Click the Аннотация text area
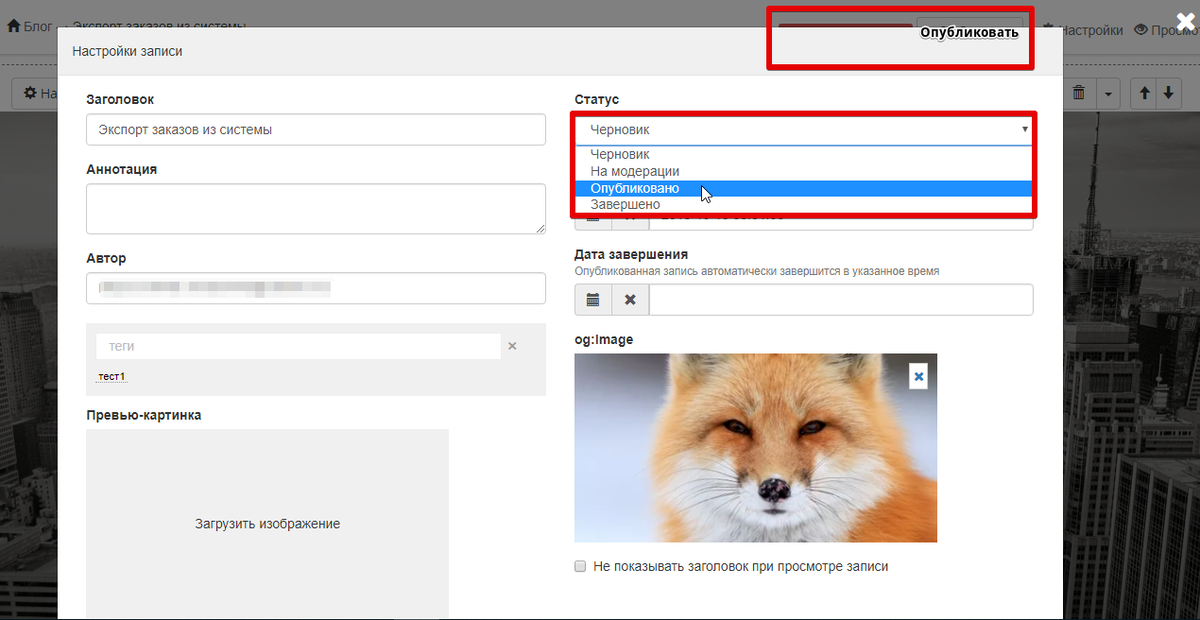 coord(316,209)
